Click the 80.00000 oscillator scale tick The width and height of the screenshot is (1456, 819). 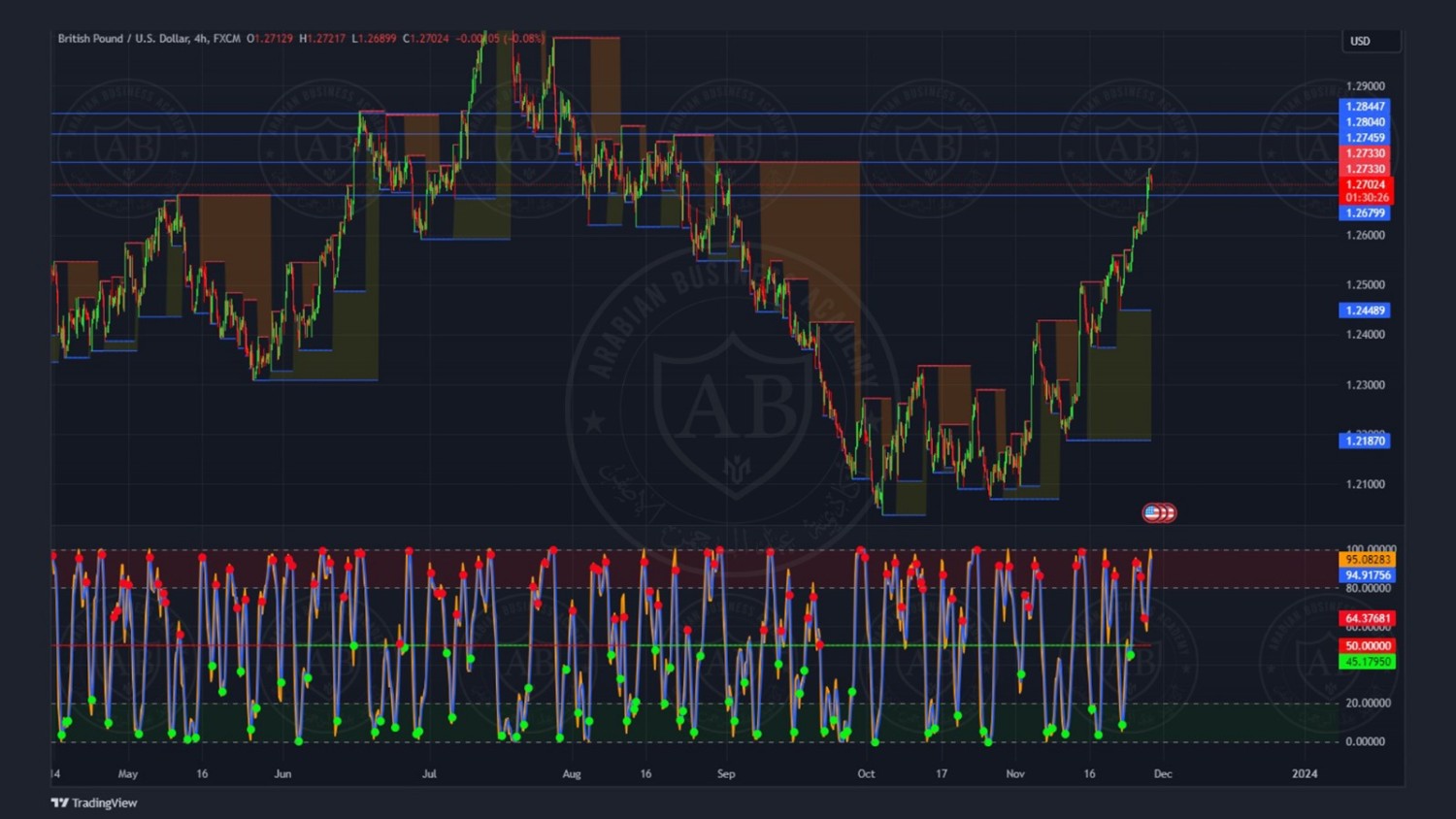[1368, 588]
